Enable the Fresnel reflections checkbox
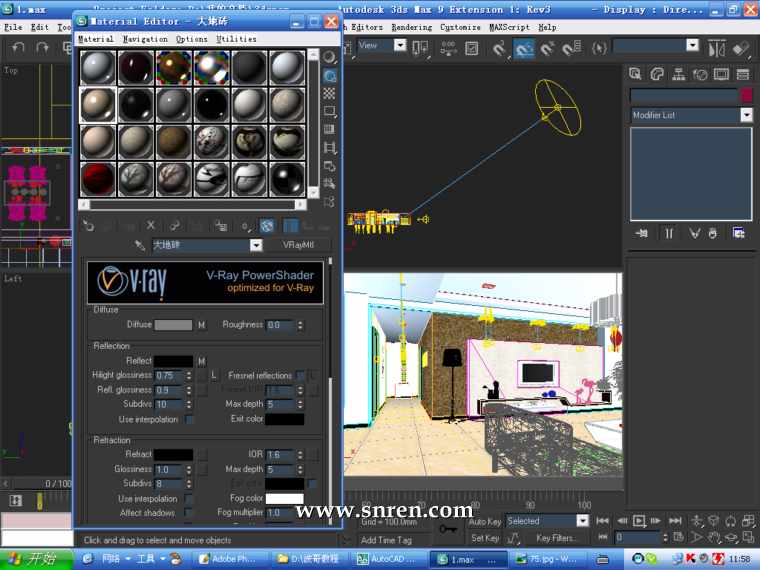 pyautogui.click(x=300, y=375)
